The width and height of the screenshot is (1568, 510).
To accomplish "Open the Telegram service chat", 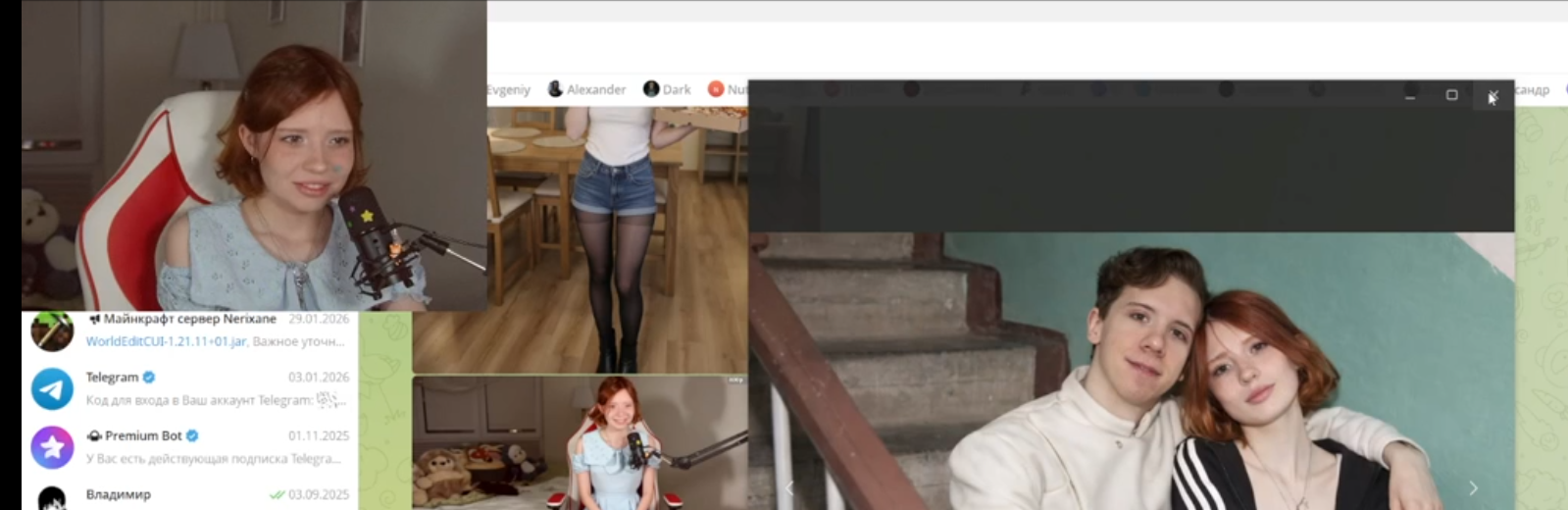I will point(189,388).
